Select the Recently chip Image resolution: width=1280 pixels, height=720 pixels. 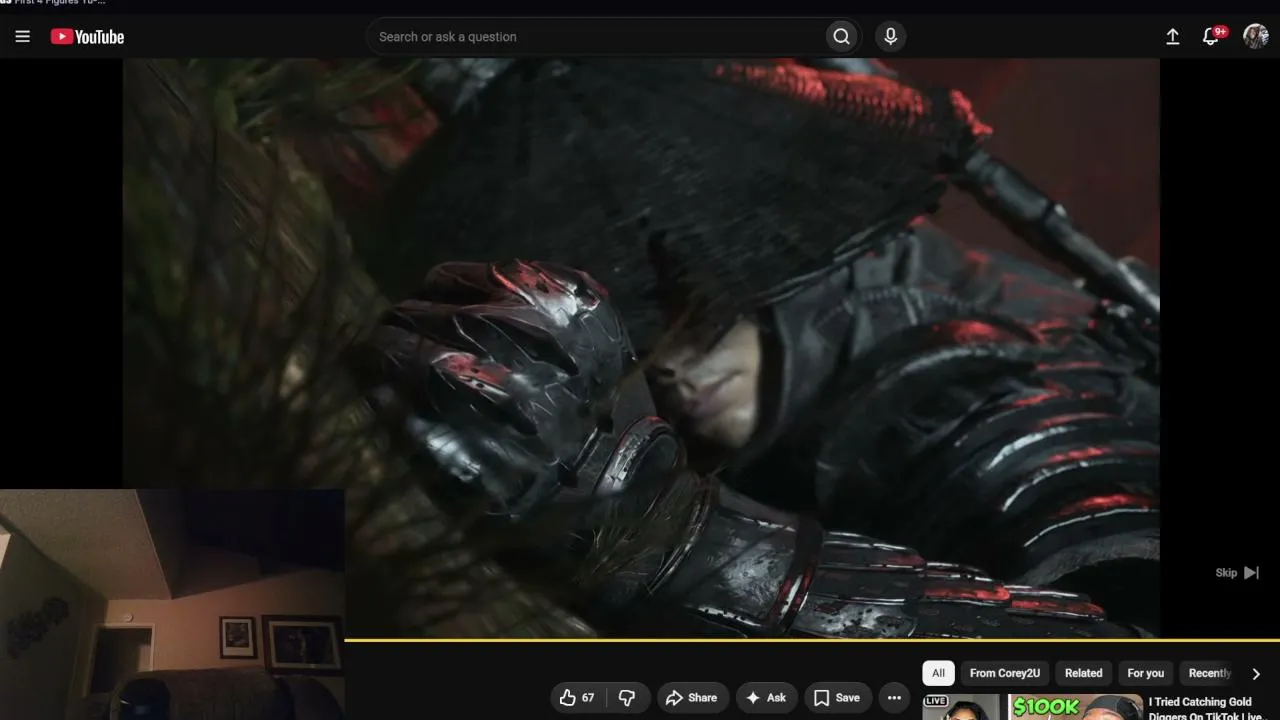[1210, 673]
